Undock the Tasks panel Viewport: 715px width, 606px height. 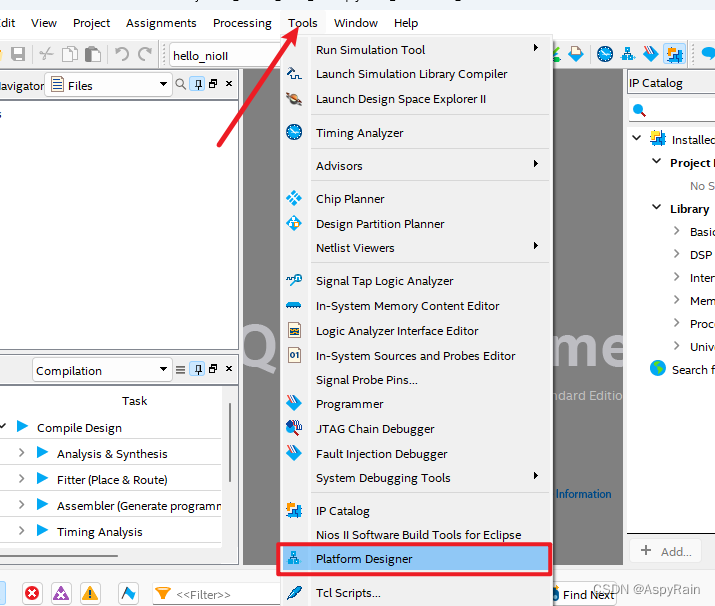click(213, 369)
